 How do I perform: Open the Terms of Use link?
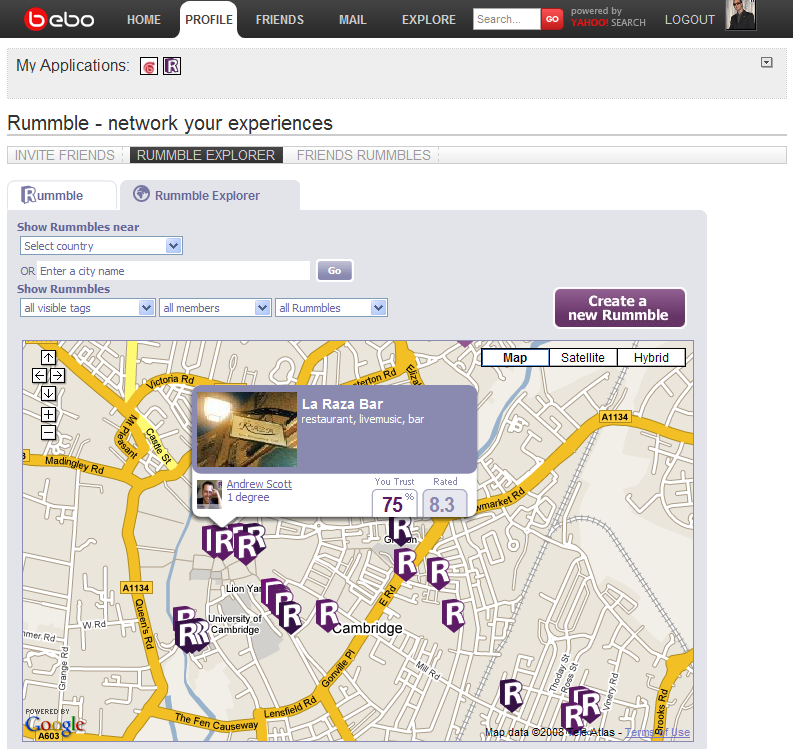coord(657,732)
